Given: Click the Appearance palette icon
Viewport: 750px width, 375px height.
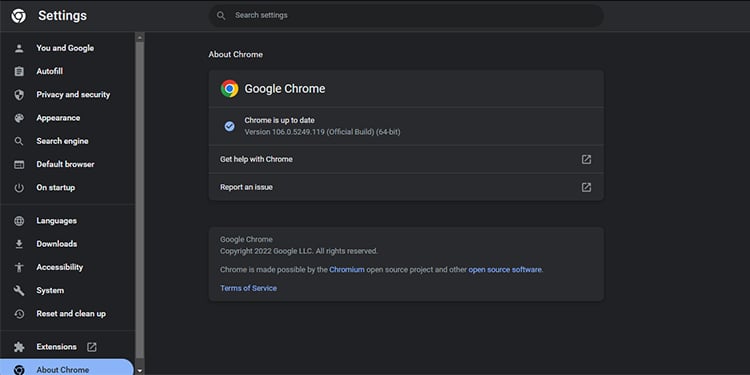Looking at the screenshot, I should pyautogui.click(x=19, y=118).
